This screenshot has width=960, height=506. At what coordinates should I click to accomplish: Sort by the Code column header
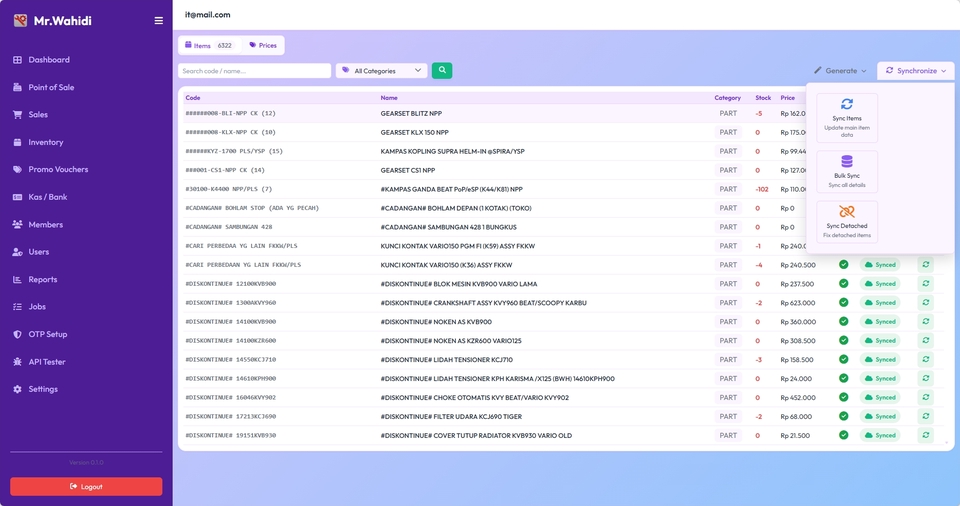pos(193,98)
